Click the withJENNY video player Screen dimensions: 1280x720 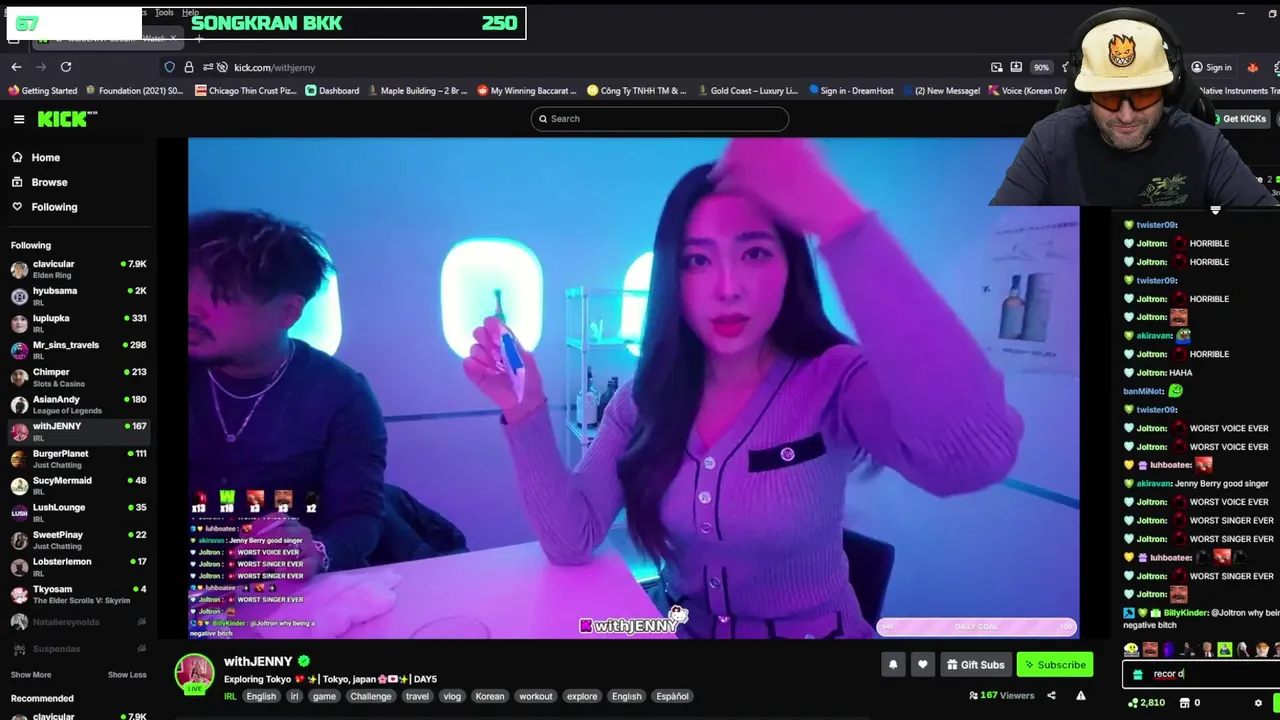click(633, 388)
